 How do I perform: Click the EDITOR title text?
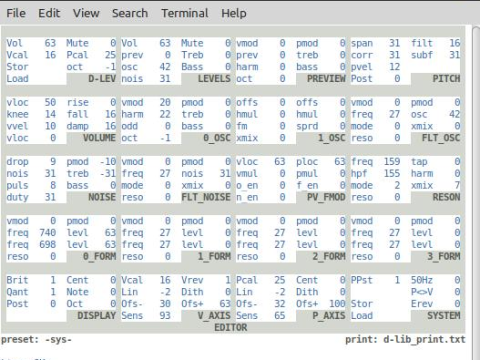(231, 328)
